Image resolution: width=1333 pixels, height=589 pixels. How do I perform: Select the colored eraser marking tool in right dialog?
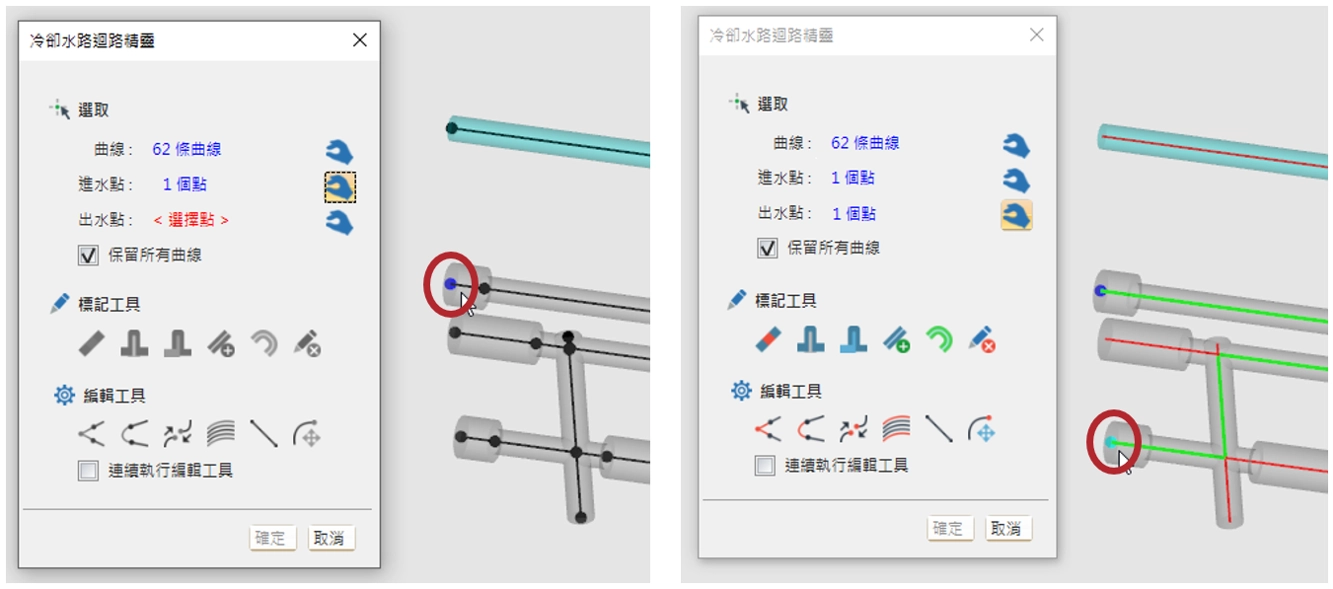pos(769,341)
